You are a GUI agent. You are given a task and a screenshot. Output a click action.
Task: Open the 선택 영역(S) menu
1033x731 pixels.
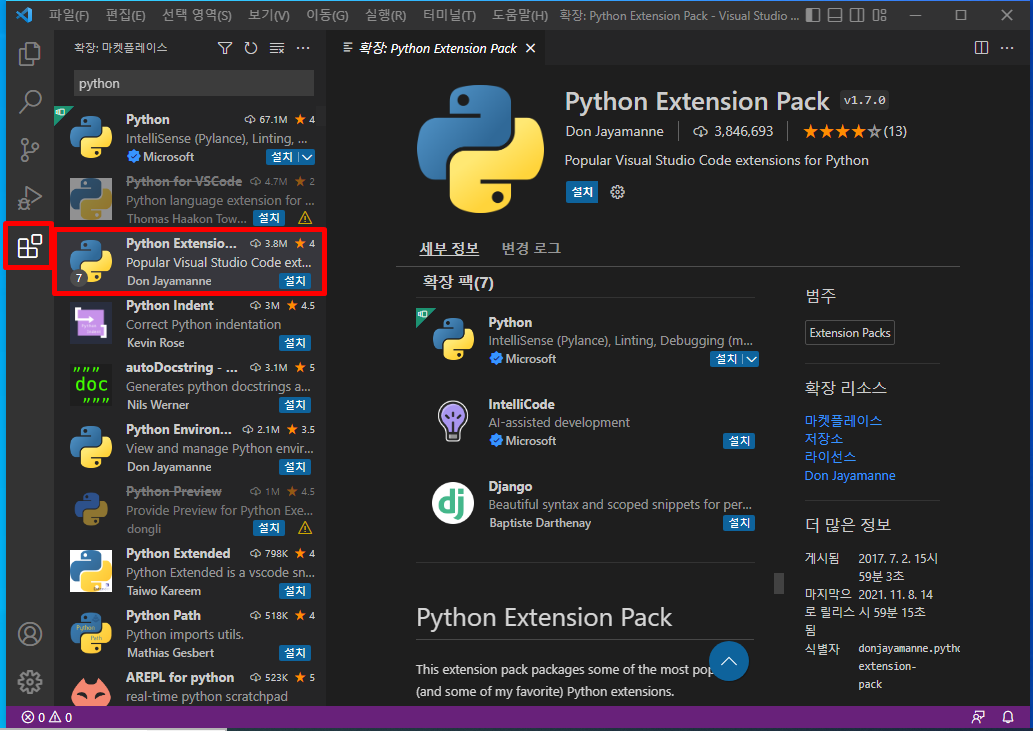click(196, 15)
